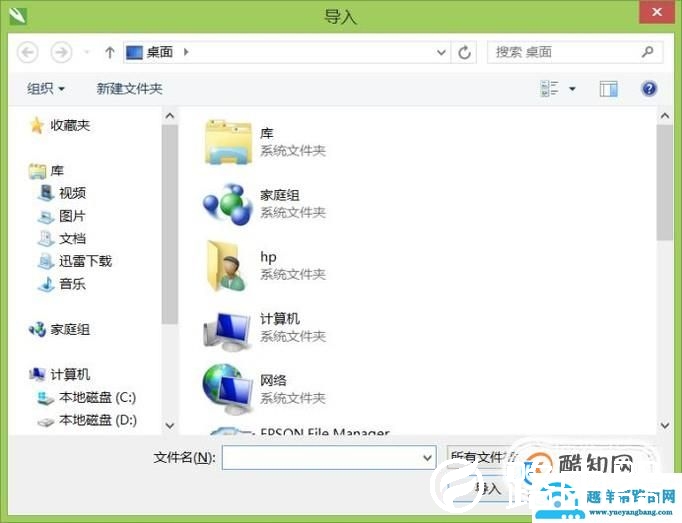
Task: Click the search magnifier icon
Action: pos(648,52)
